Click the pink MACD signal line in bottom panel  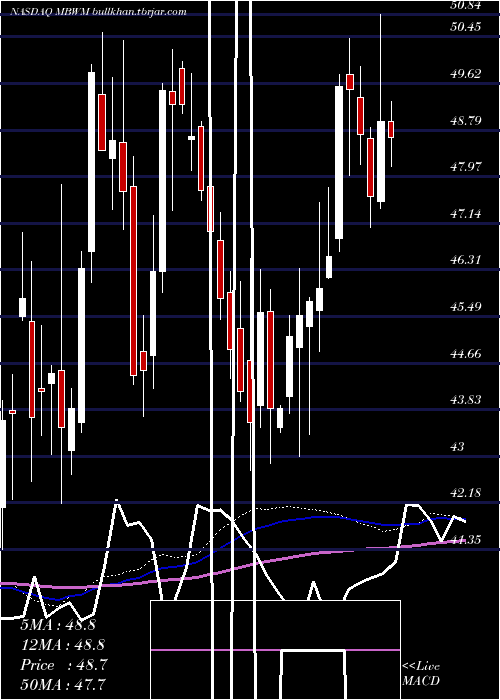(x=275, y=650)
